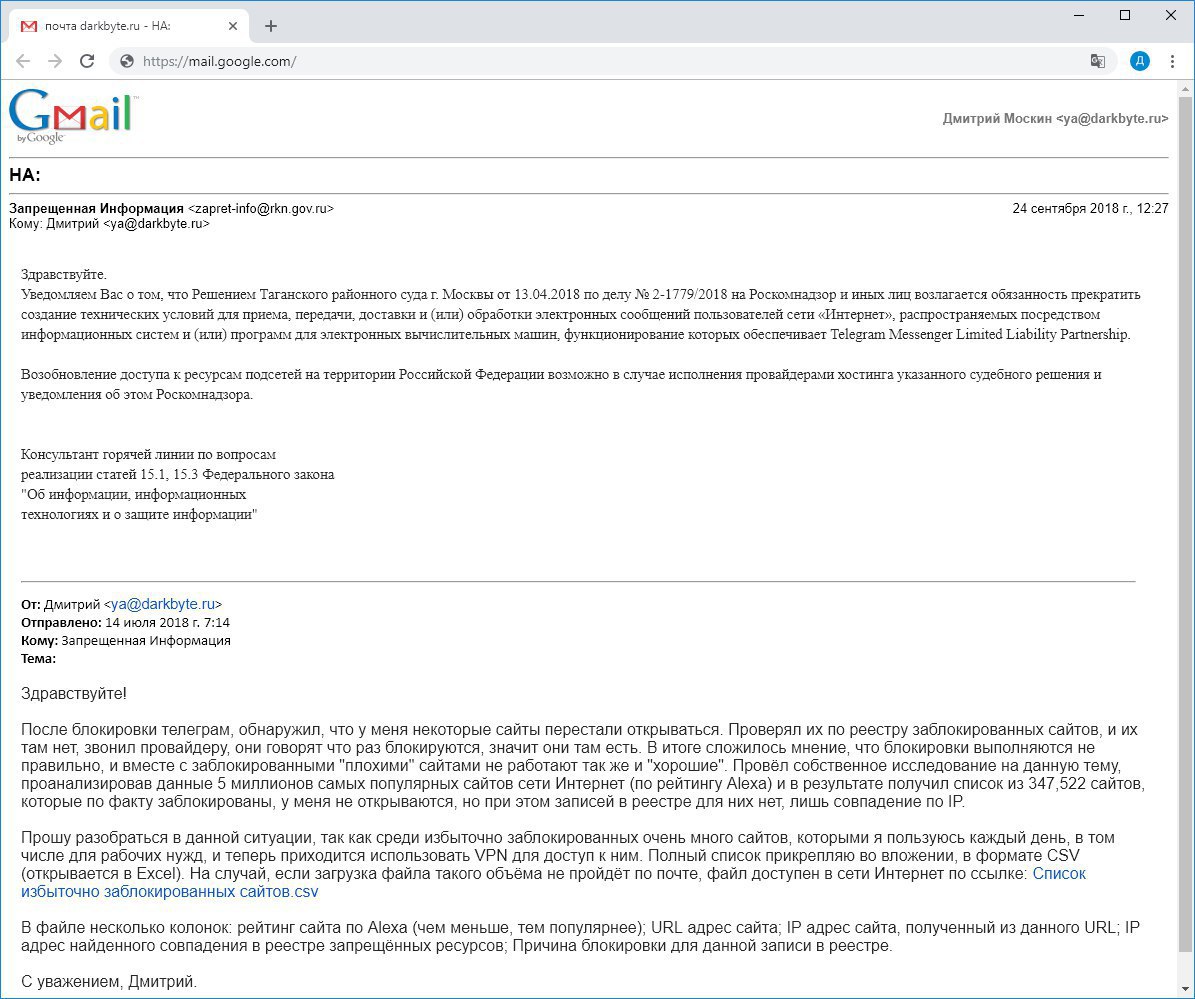Open the 'Список избыточно заблокированных сайтов.csv' link

pos(553,882)
